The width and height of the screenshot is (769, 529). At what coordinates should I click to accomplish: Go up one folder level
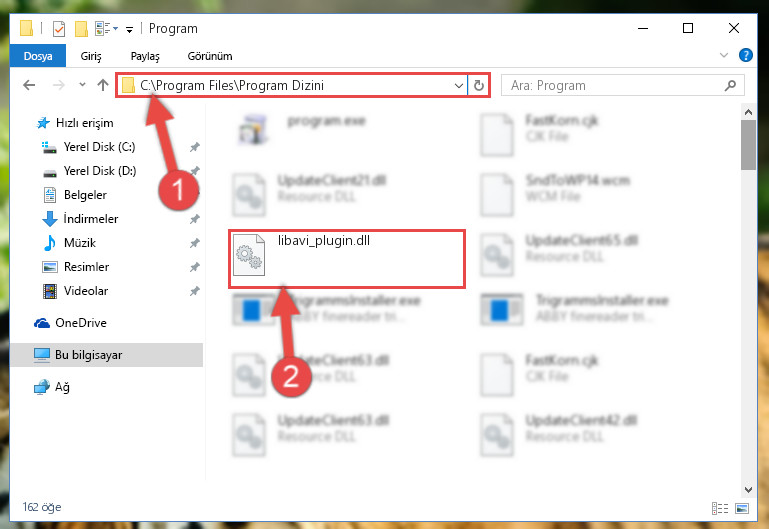[x=103, y=85]
